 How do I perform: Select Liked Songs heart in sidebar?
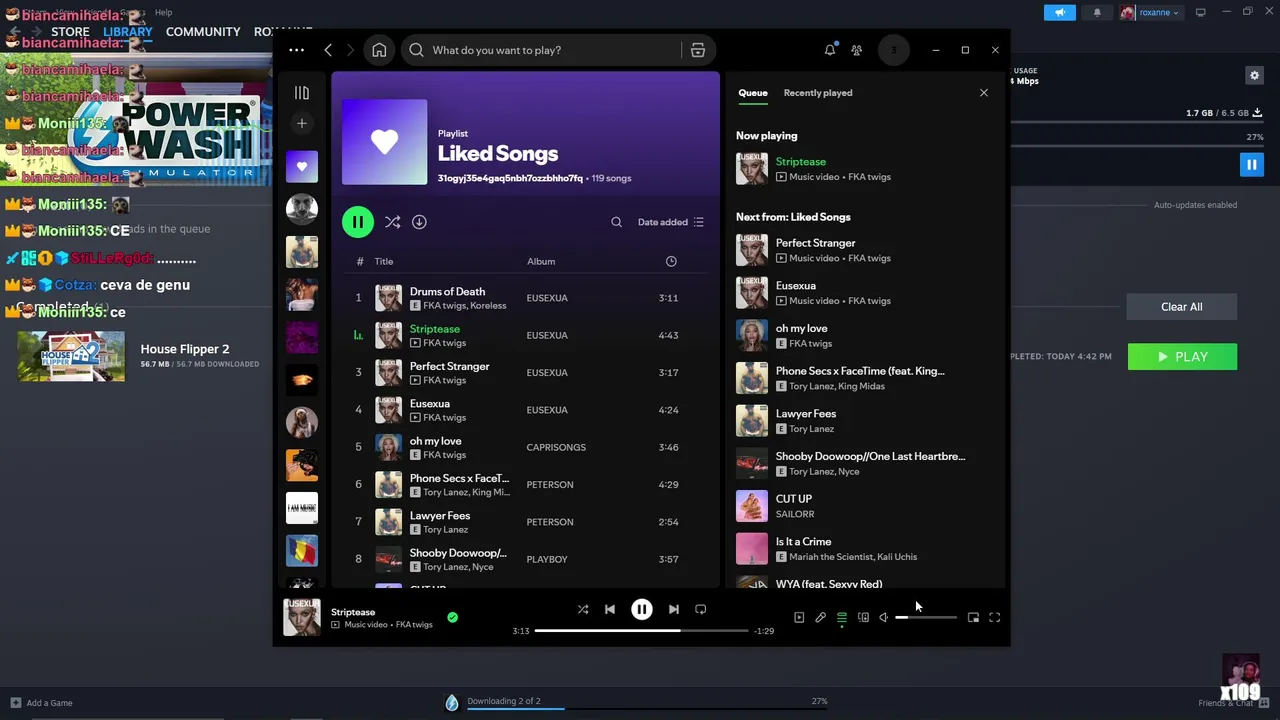tap(302, 167)
